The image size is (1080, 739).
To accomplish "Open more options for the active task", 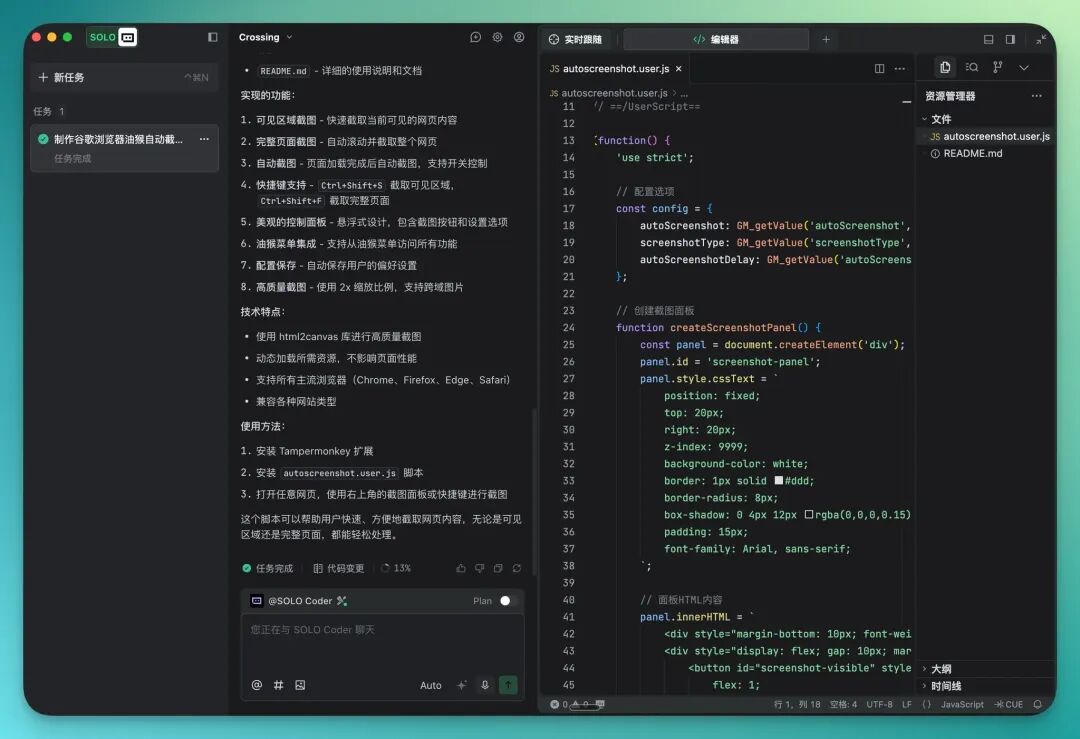I will tap(204, 139).
